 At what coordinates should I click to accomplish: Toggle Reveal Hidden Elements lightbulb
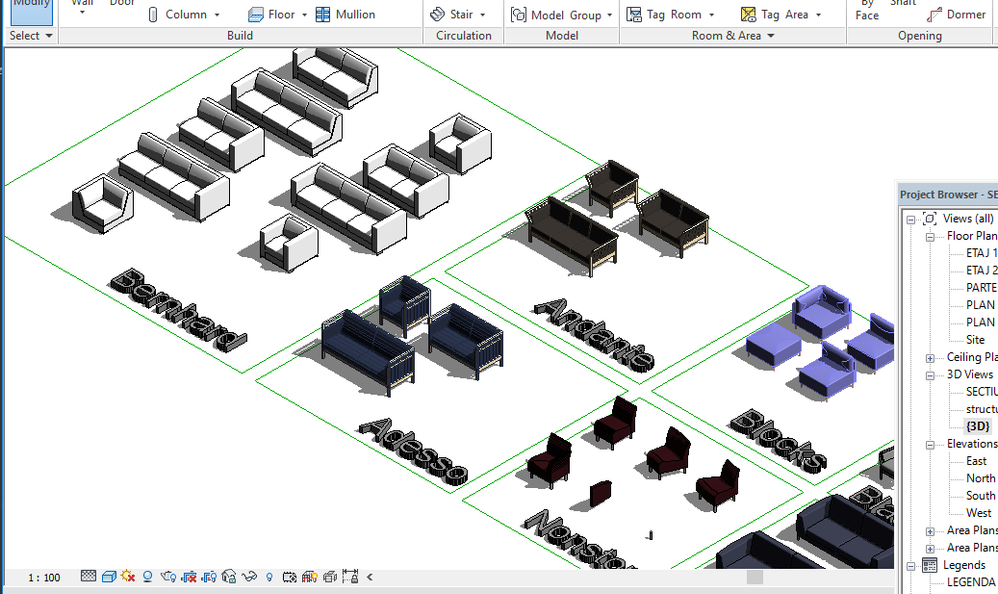[269, 577]
